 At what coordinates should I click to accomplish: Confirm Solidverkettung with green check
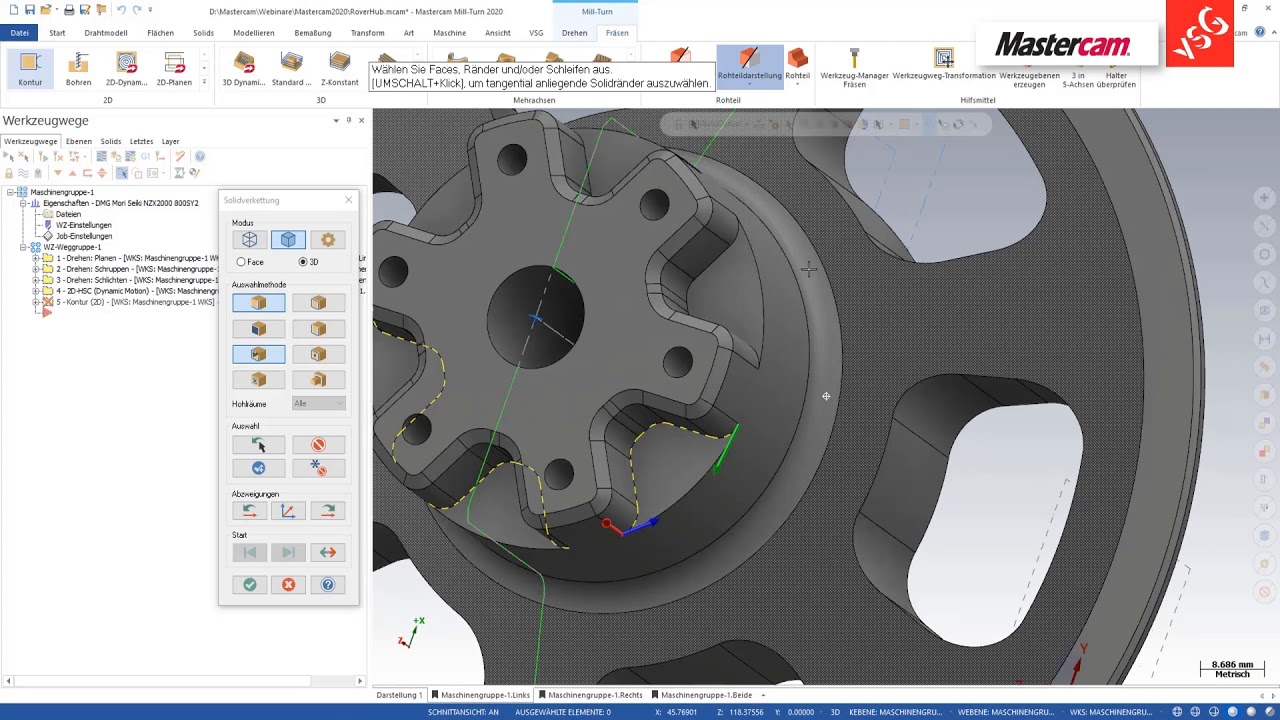249,585
